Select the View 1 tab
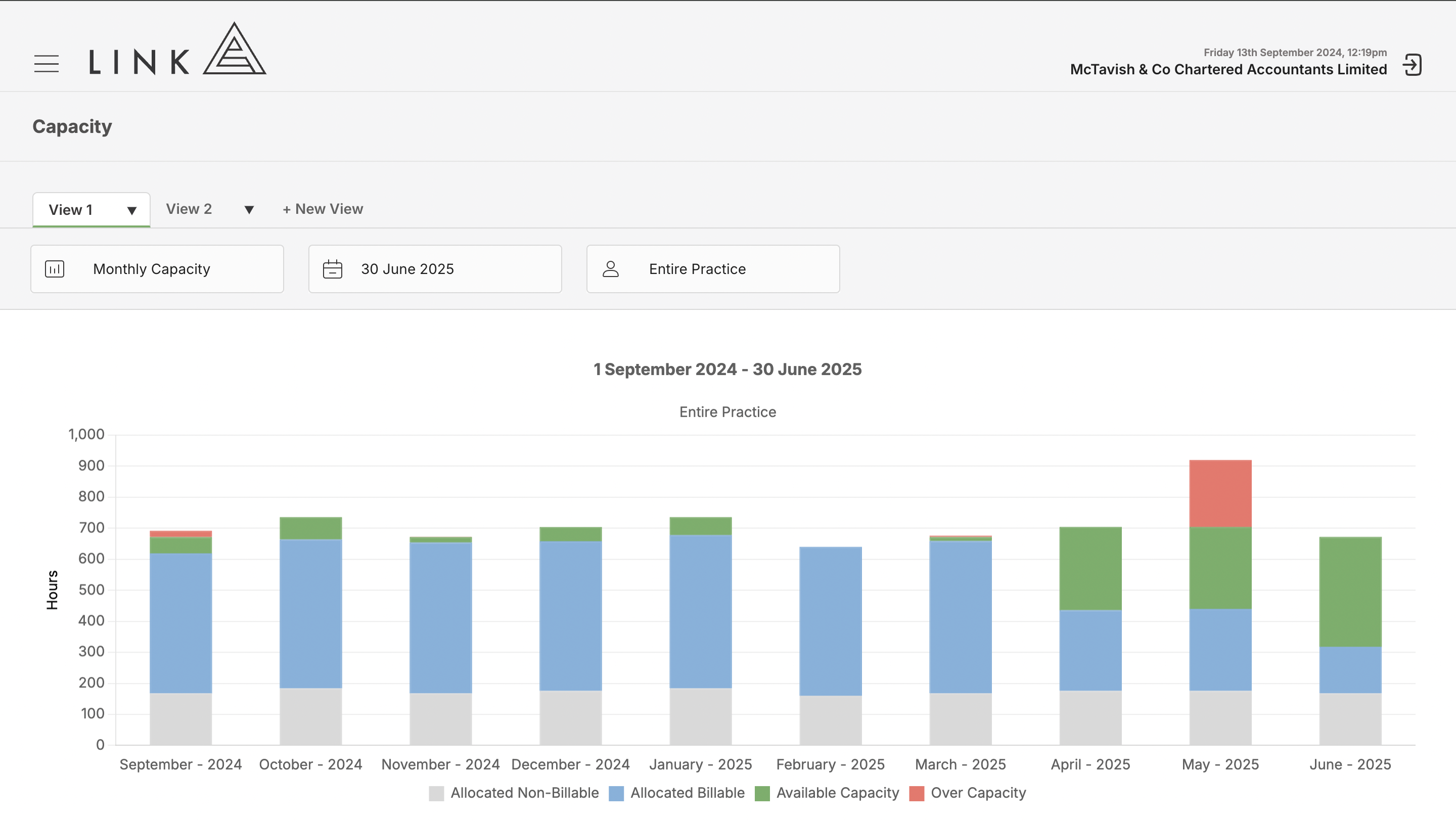Viewport: 1456px width, 823px height. click(x=91, y=210)
